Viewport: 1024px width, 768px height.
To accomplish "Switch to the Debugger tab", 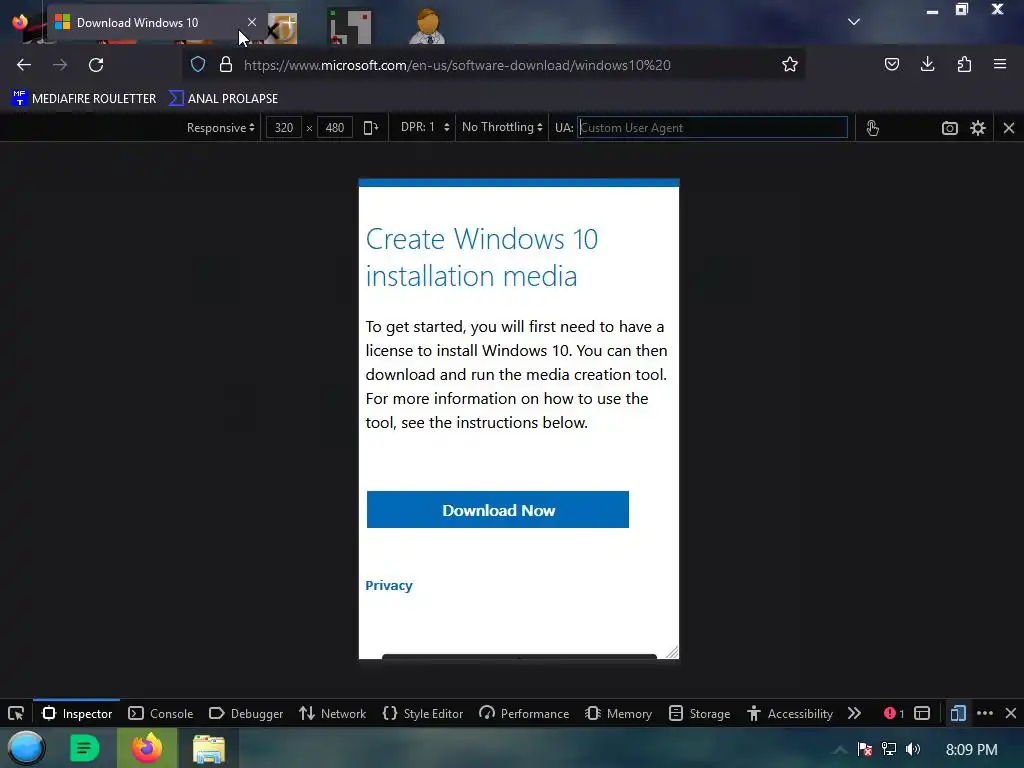I will [x=246, y=713].
